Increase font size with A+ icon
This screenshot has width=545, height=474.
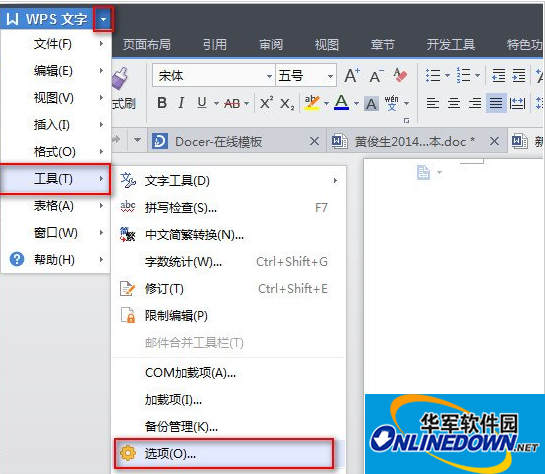coord(352,75)
